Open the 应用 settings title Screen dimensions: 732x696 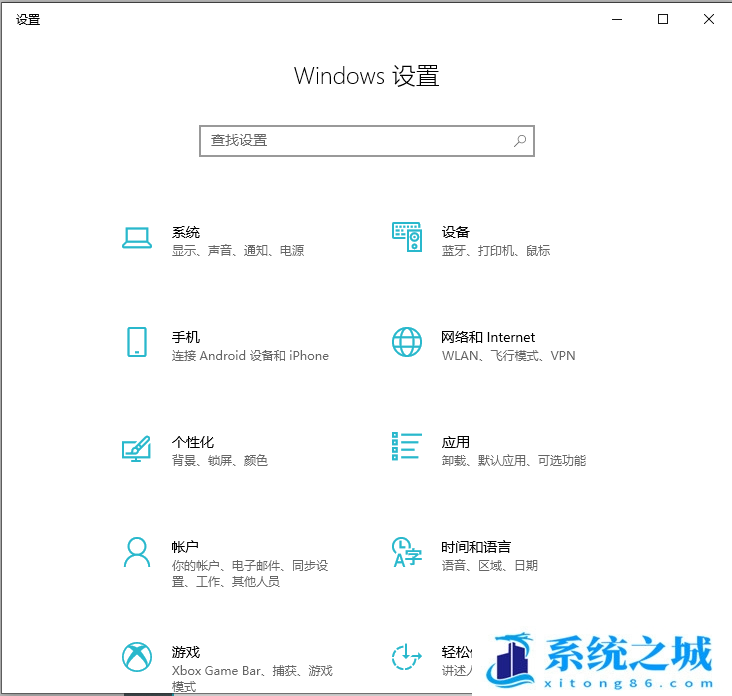[456, 442]
